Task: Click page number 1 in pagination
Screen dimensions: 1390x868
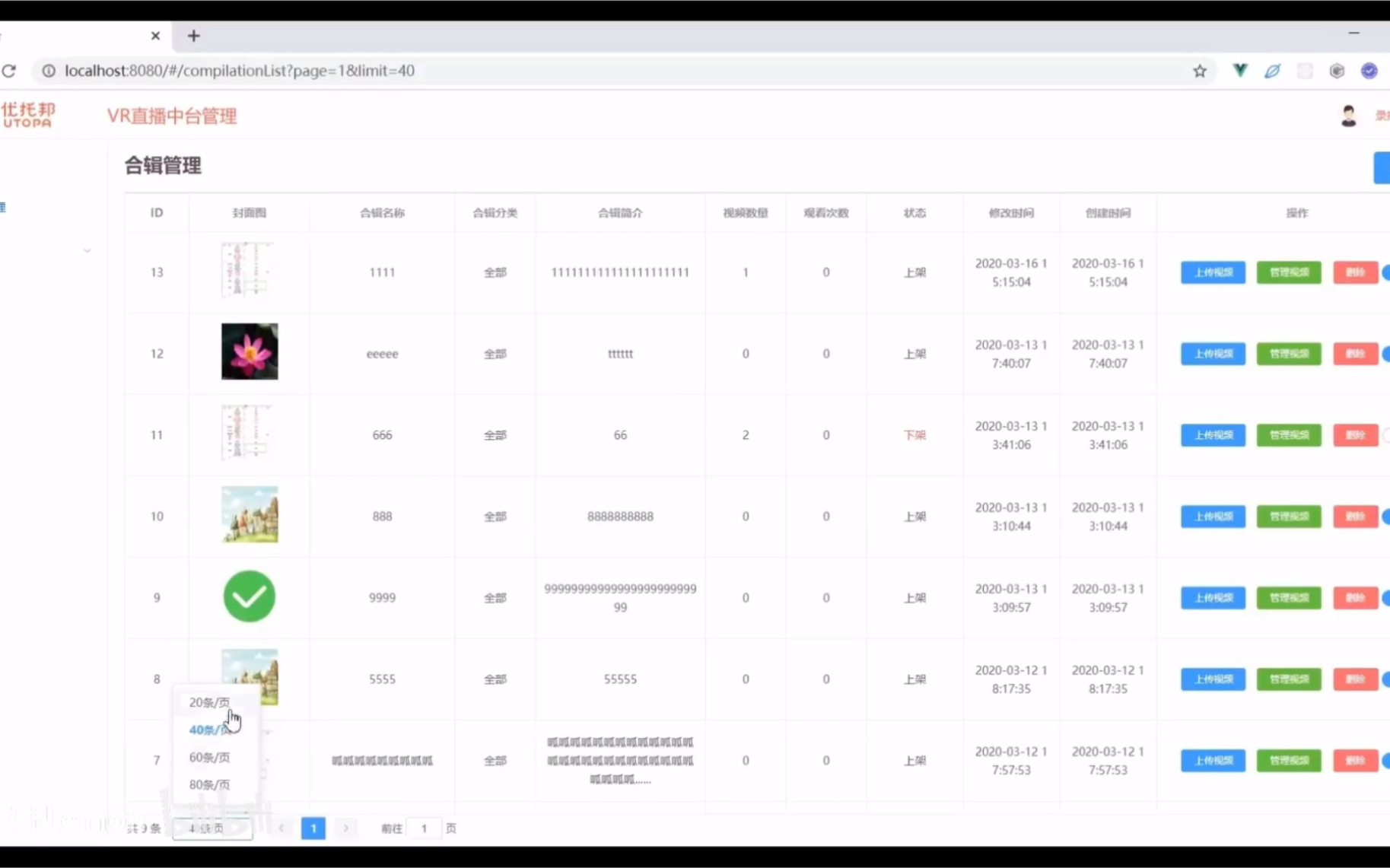Action: (x=313, y=828)
